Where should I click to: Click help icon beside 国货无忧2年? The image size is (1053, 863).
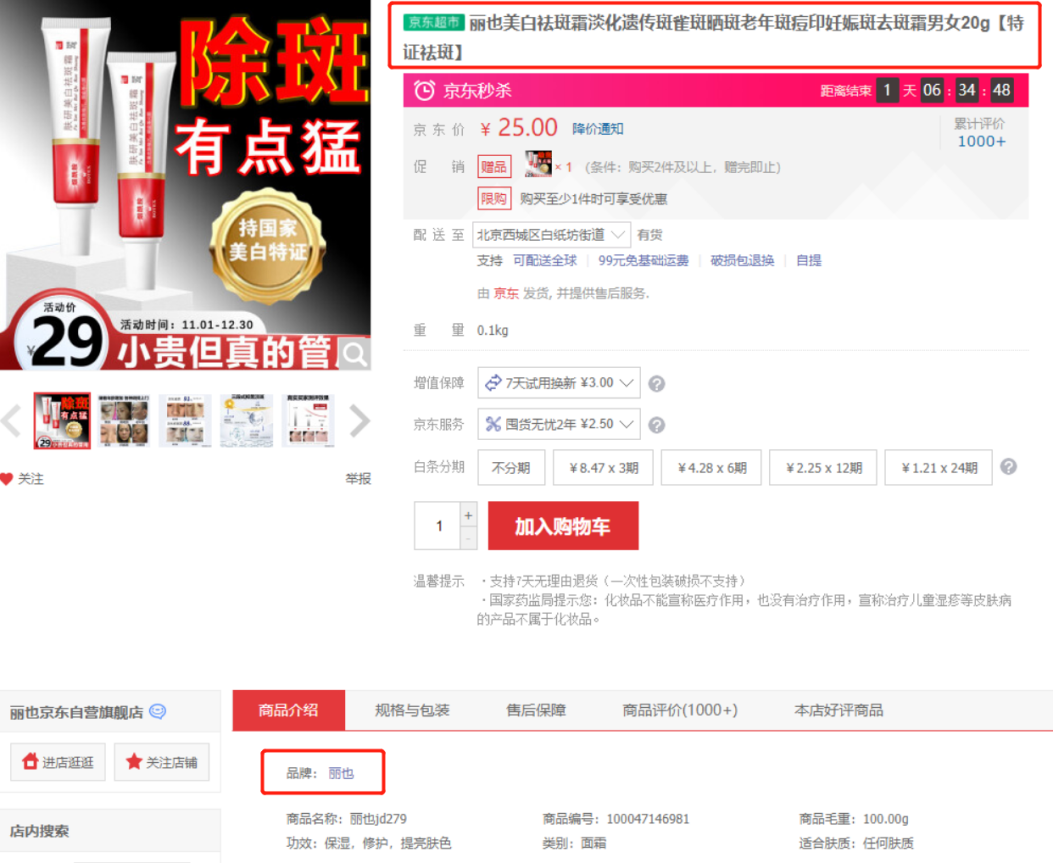coord(657,425)
